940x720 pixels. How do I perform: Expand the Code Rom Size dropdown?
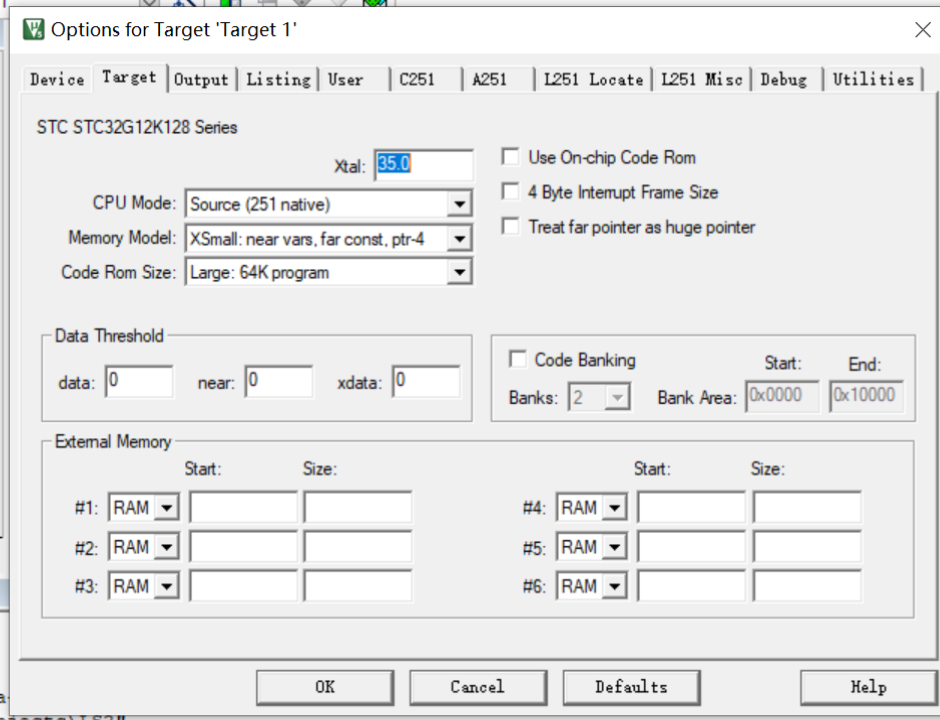coord(459,273)
